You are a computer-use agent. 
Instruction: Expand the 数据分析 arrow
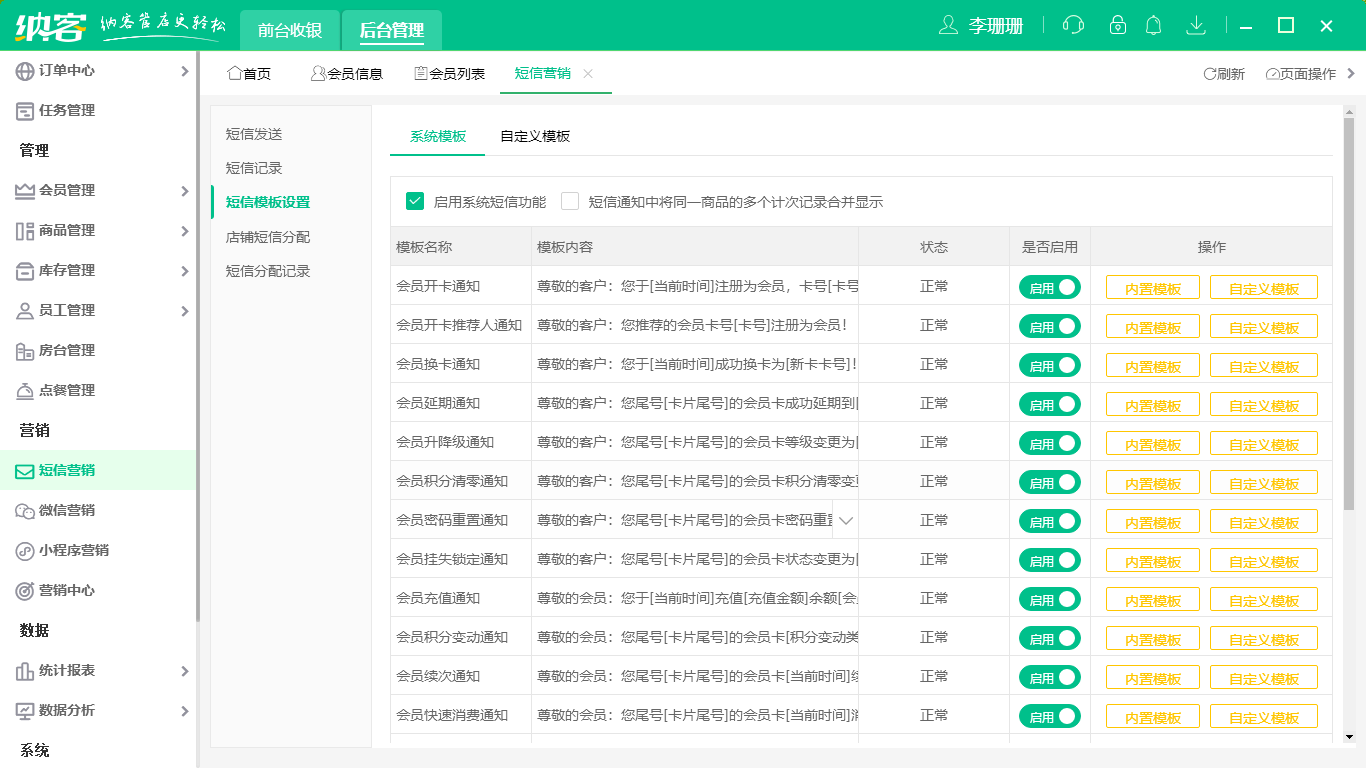click(184, 711)
